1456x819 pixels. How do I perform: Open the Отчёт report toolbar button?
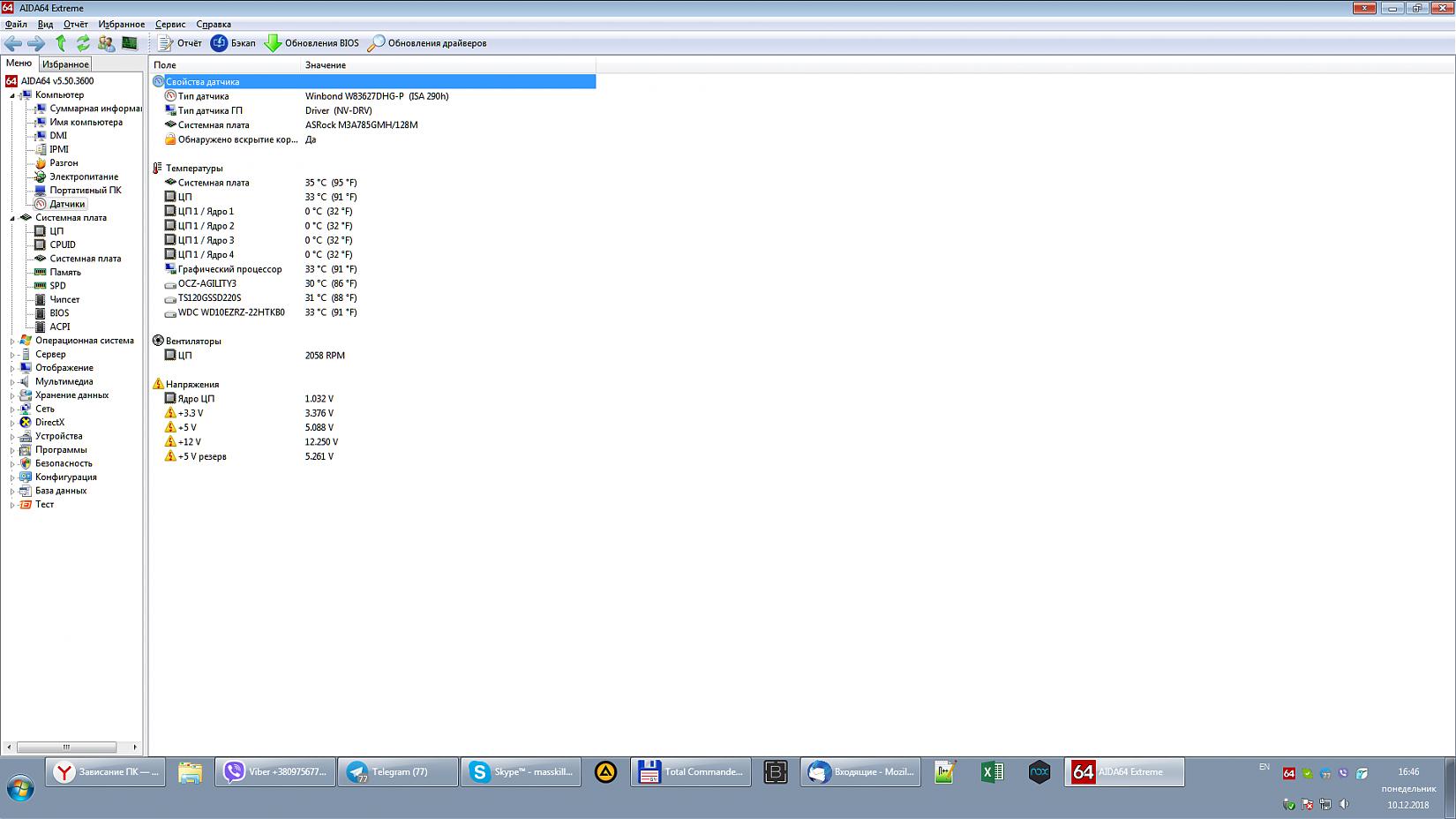[x=180, y=43]
